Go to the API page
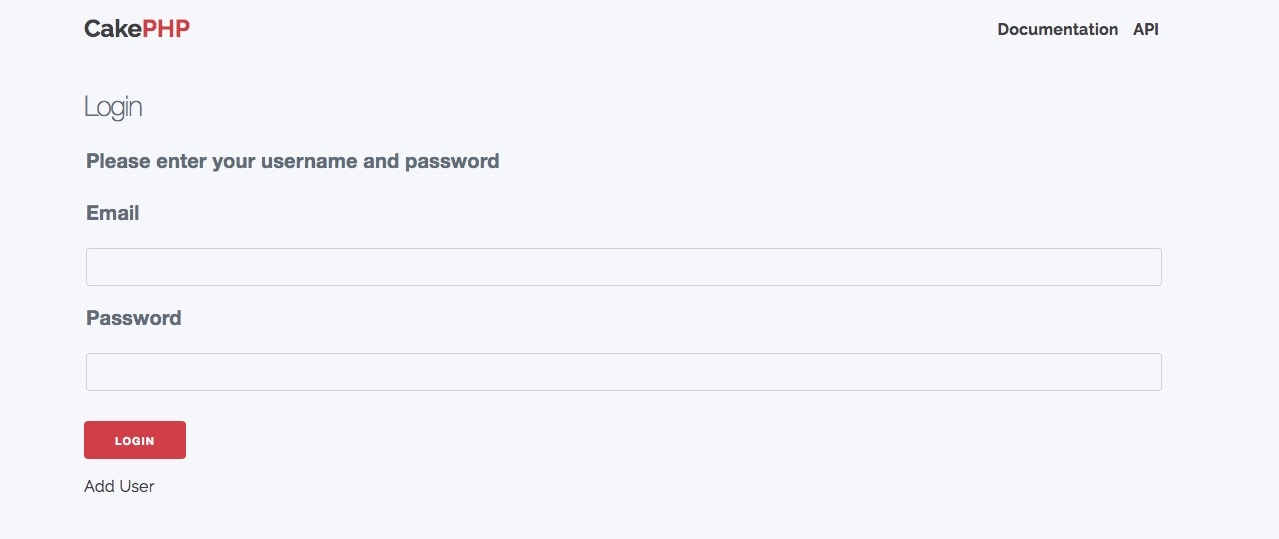 click(1145, 30)
